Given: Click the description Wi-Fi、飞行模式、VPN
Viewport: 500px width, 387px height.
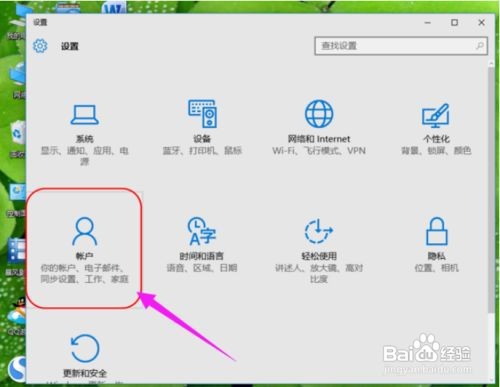Looking at the screenshot, I should pos(319,151).
